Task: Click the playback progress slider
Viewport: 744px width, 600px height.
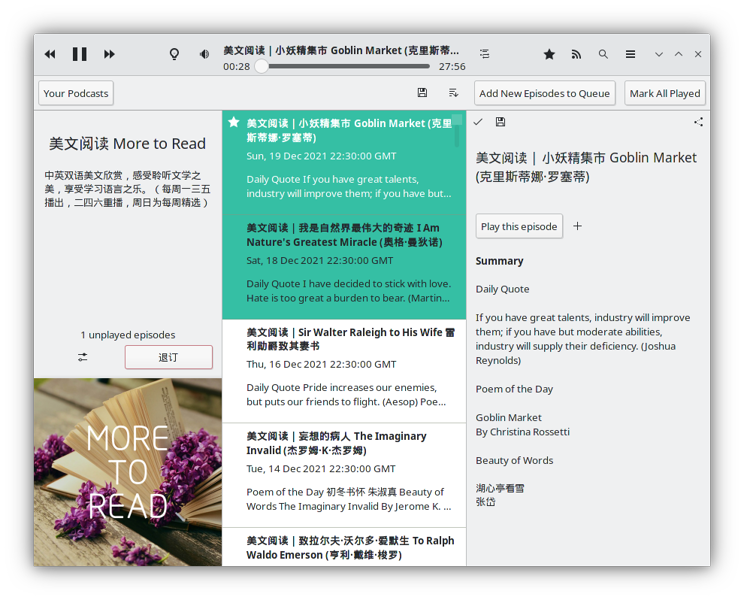Action: [x=345, y=67]
